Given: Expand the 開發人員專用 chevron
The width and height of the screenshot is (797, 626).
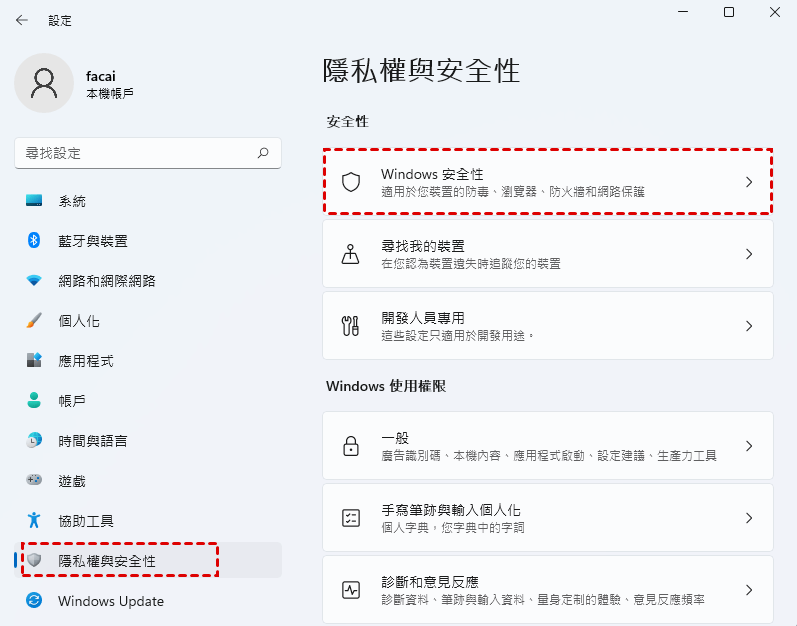Looking at the screenshot, I should click(749, 326).
